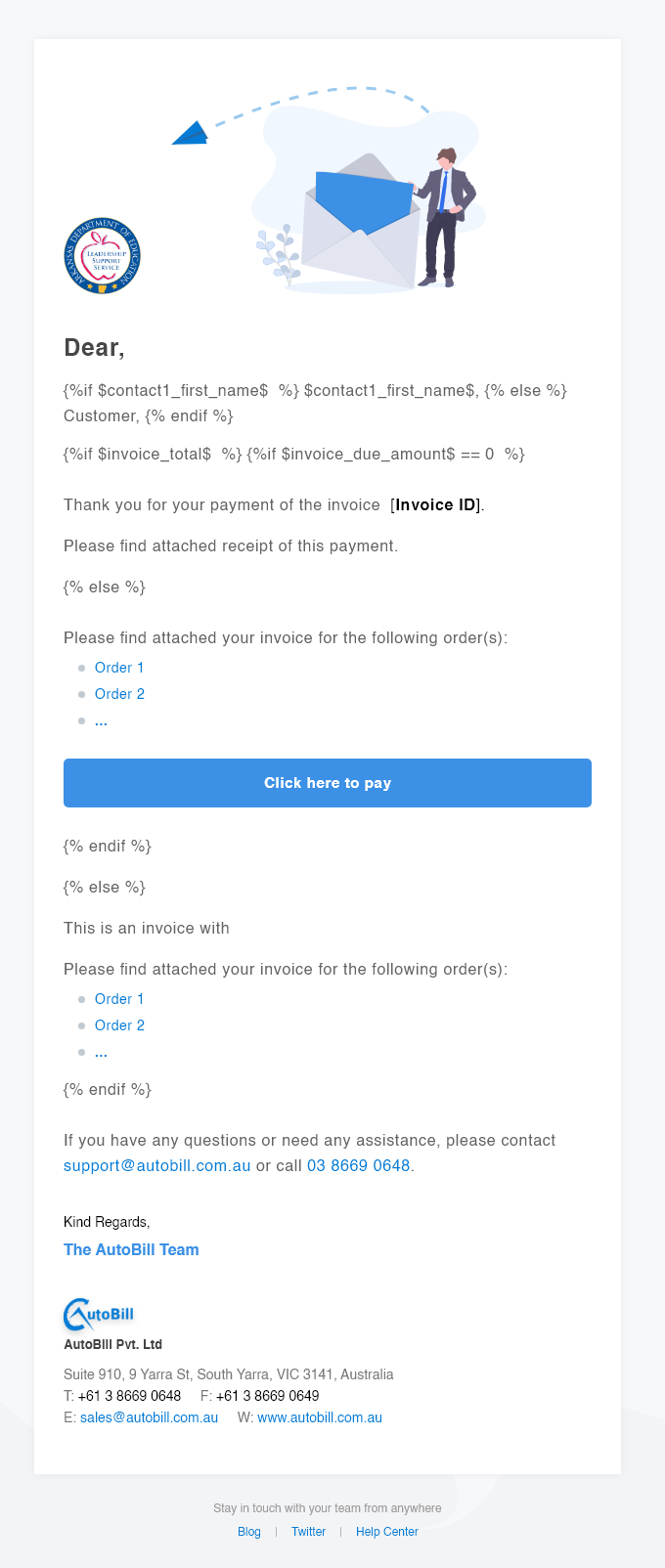The height and width of the screenshot is (1568, 665).
Task: Open the Order 1 link above the pay button
Action: coord(119,668)
